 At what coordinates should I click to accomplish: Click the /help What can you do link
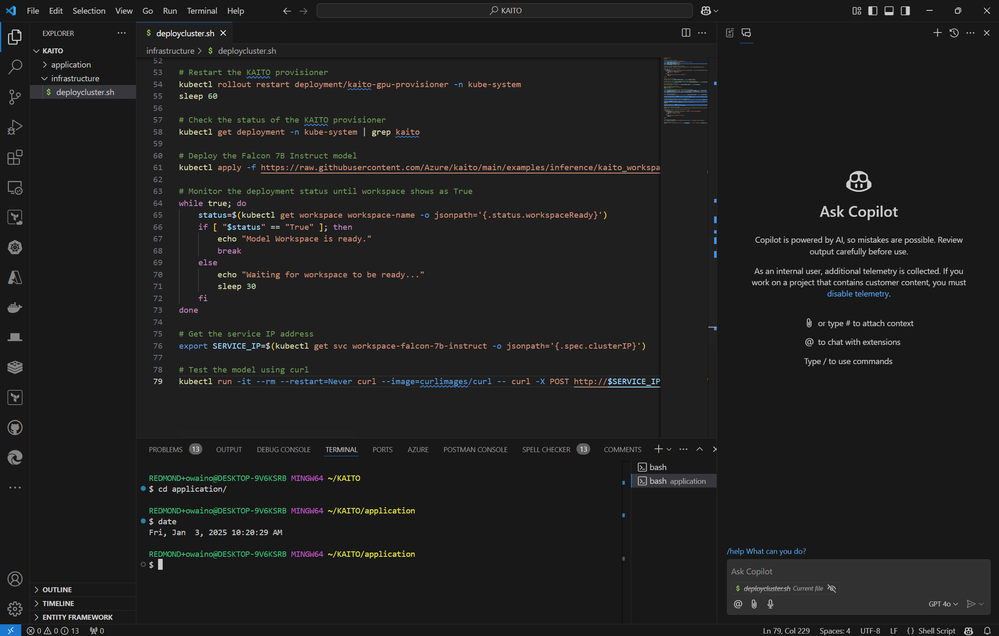766,551
